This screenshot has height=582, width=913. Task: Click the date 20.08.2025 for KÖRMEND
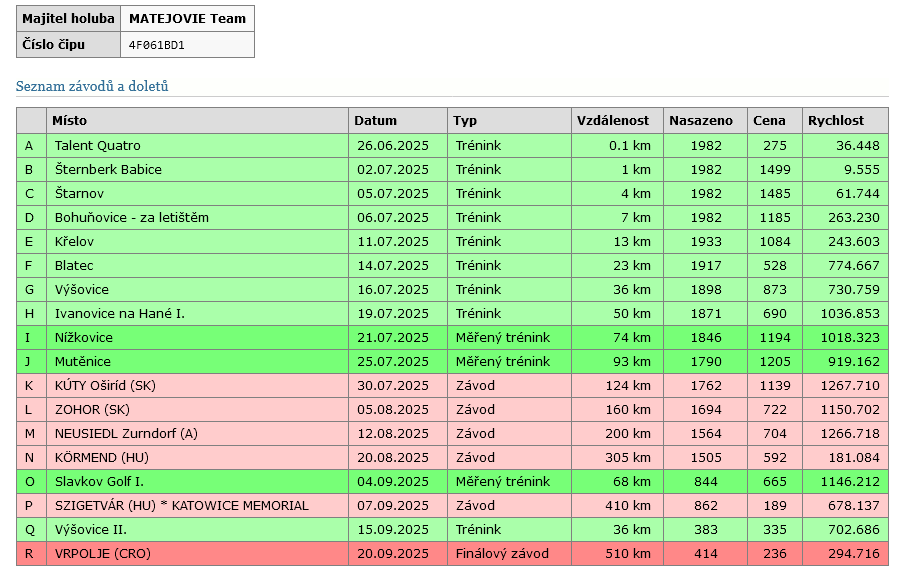coord(392,458)
